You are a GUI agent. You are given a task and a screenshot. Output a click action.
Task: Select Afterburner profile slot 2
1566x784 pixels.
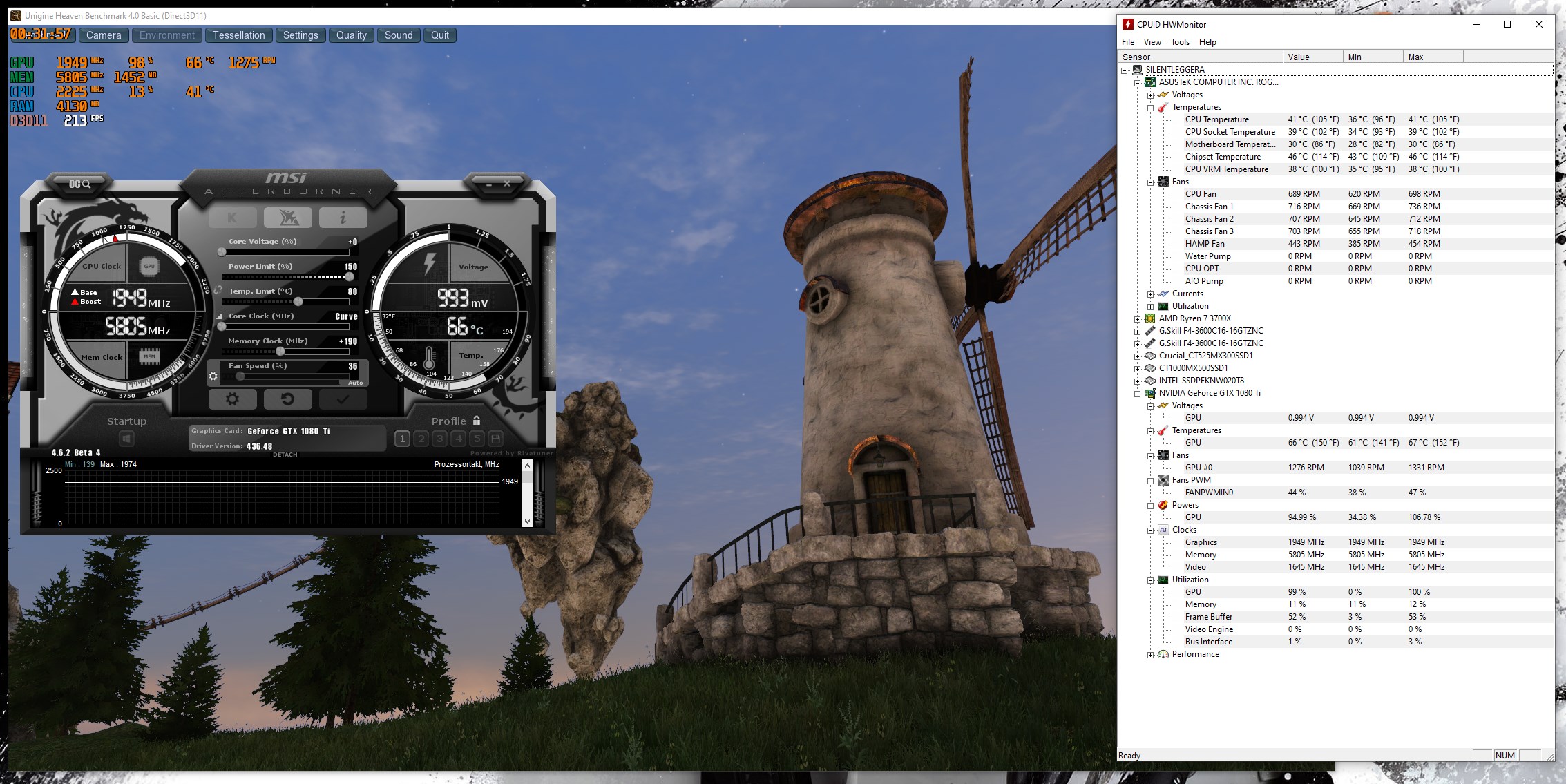pyautogui.click(x=421, y=439)
